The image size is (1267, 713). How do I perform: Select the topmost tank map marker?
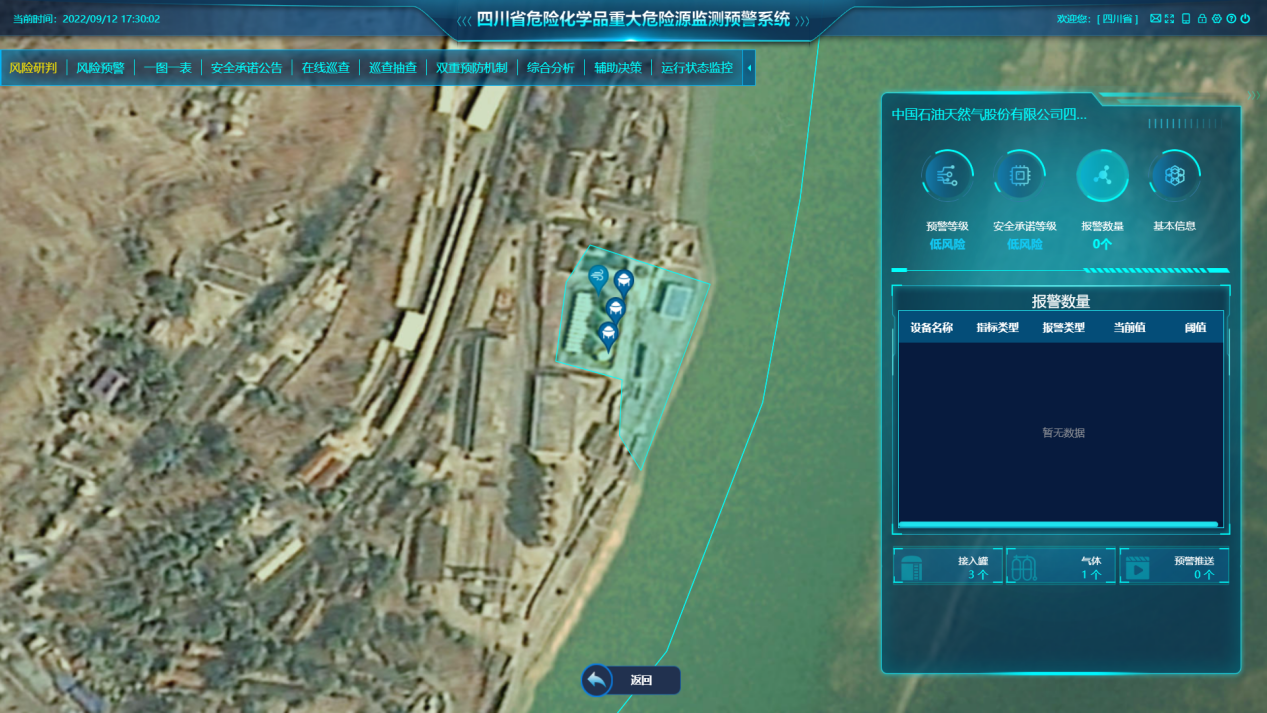point(624,284)
